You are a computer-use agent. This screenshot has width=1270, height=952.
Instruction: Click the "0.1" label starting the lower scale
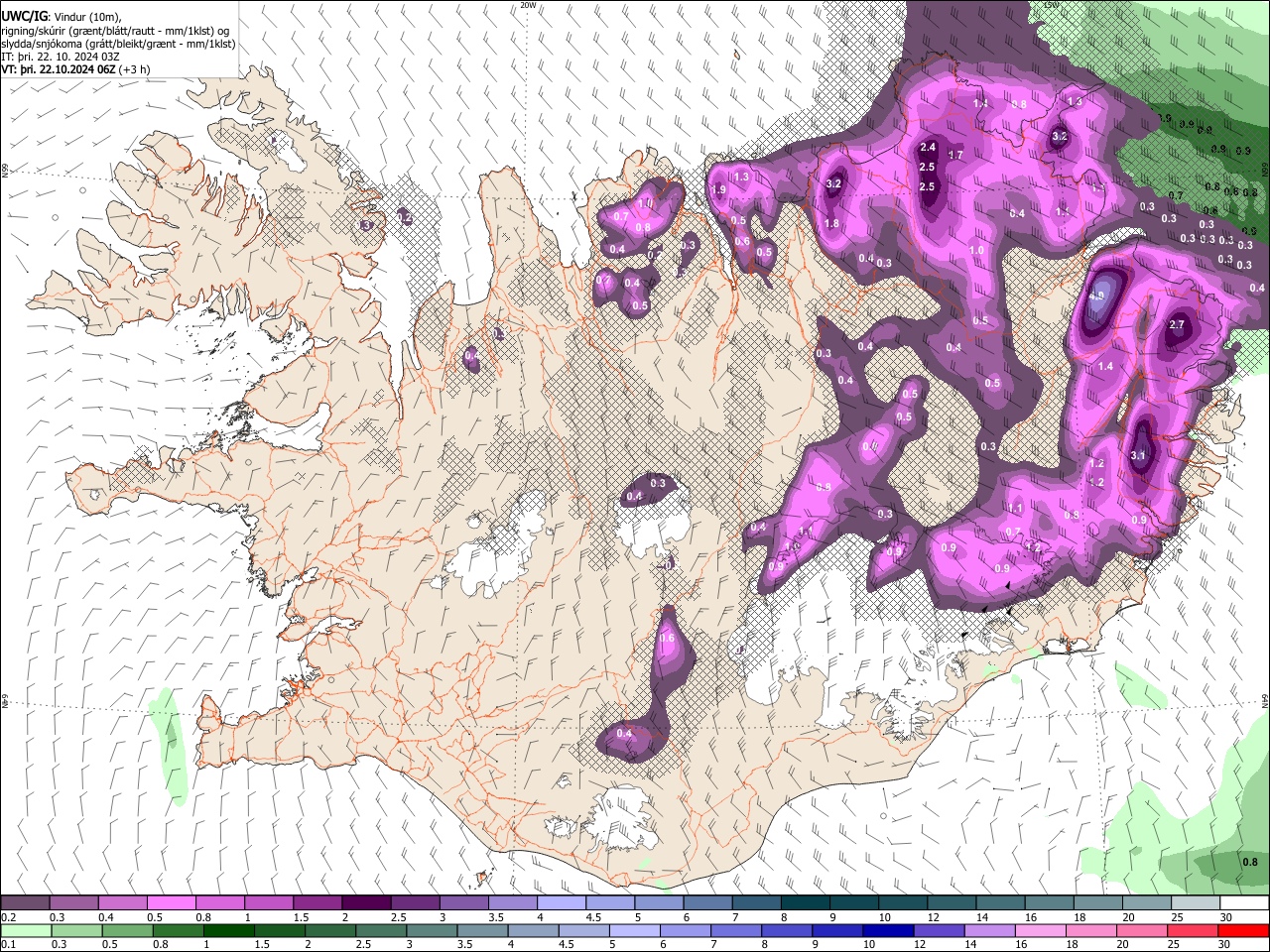pyautogui.click(x=8, y=945)
